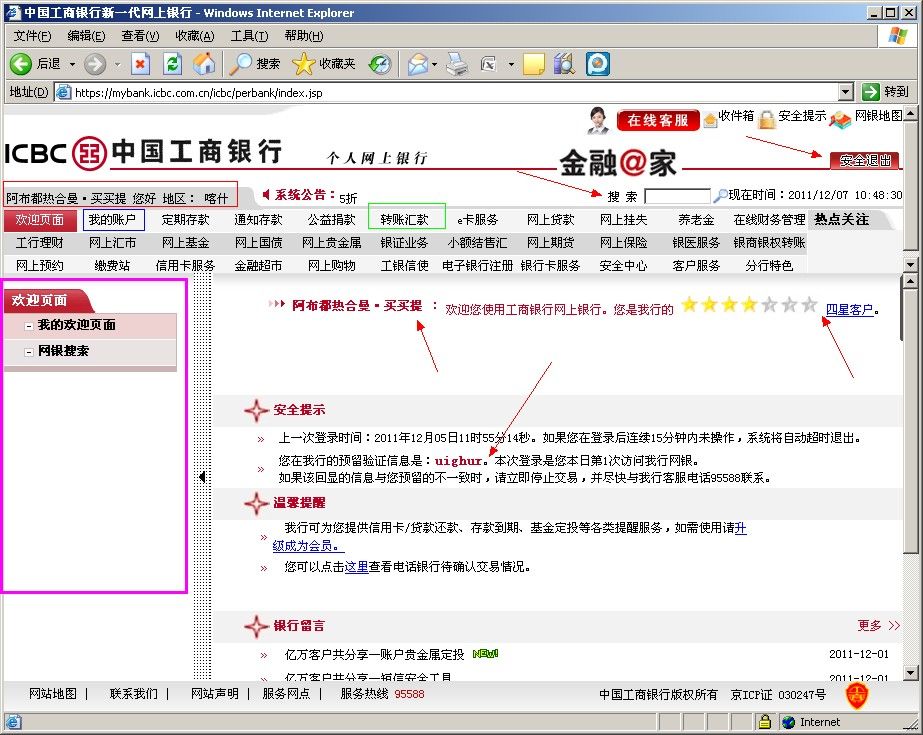Click the page icon beside the address URL
Viewport: 923px width, 735px height.
(x=63, y=92)
